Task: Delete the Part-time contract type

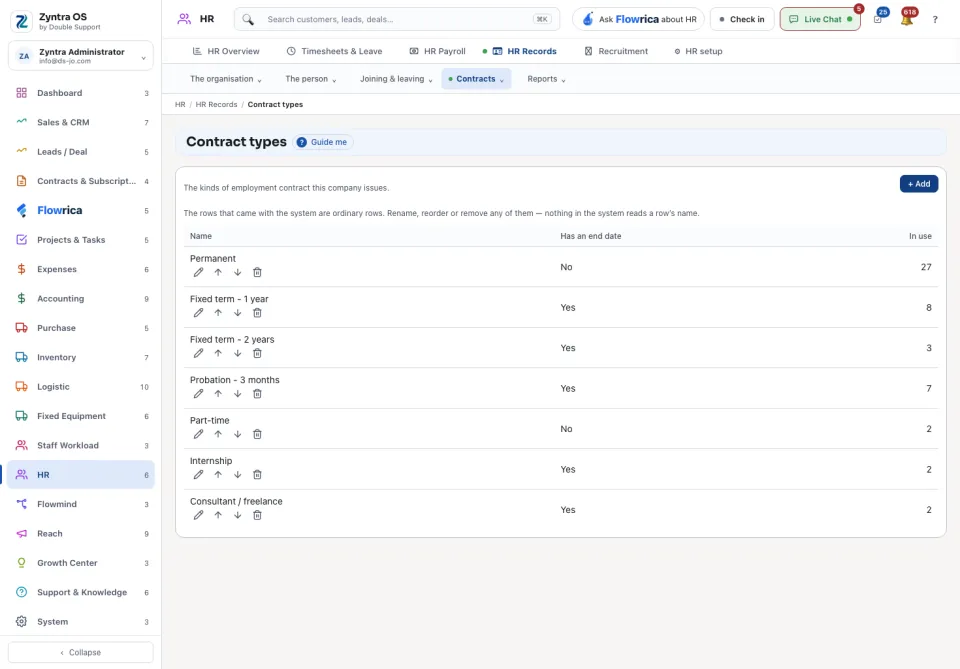Action: (257, 434)
